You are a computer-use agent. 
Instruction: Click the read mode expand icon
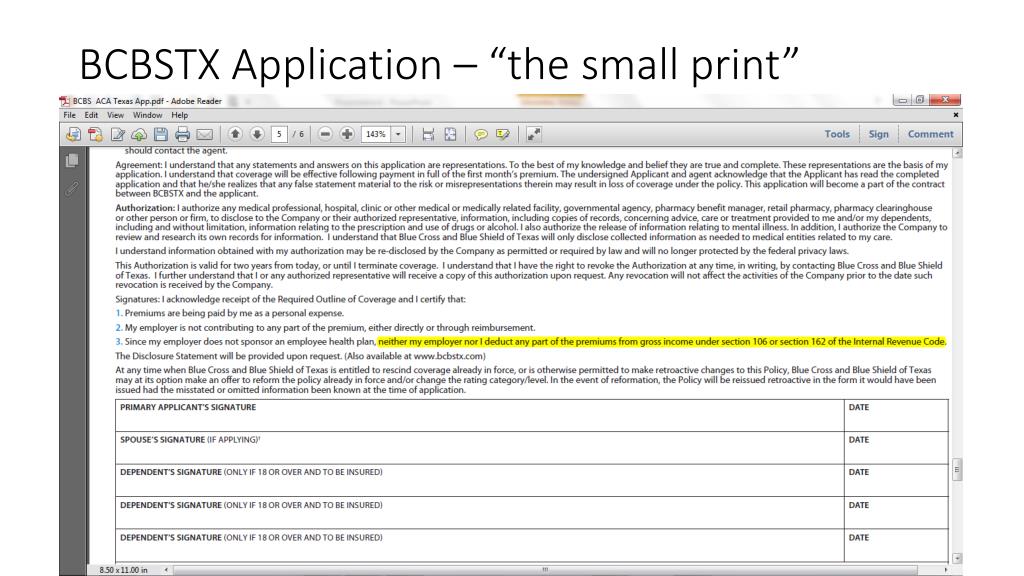(534, 135)
